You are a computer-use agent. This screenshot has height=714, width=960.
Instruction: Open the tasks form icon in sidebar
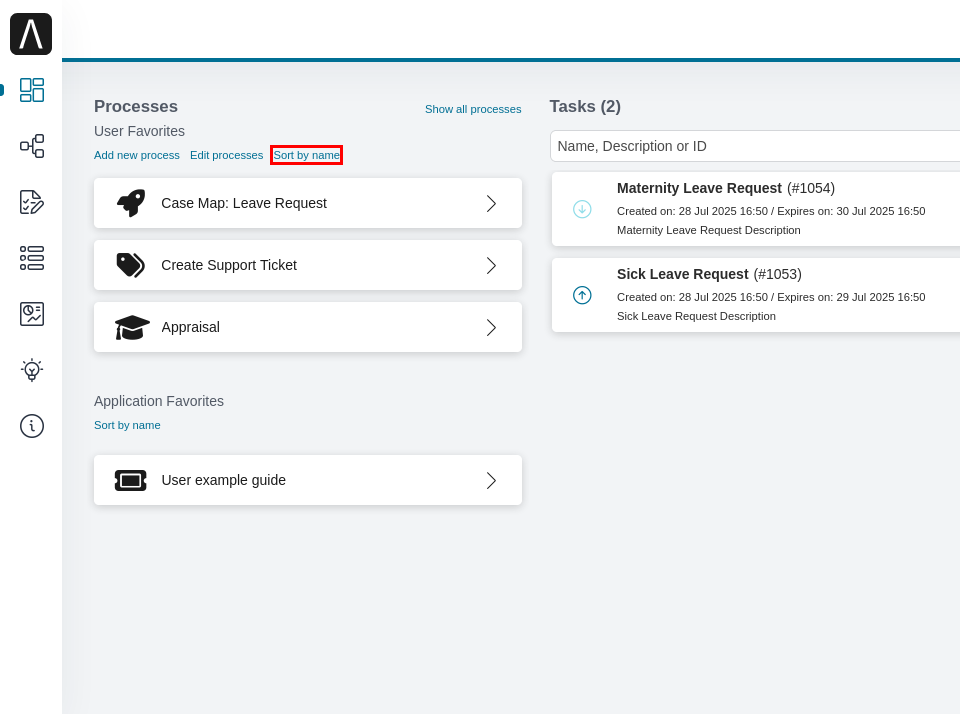pyautogui.click(x=31, y=202)
